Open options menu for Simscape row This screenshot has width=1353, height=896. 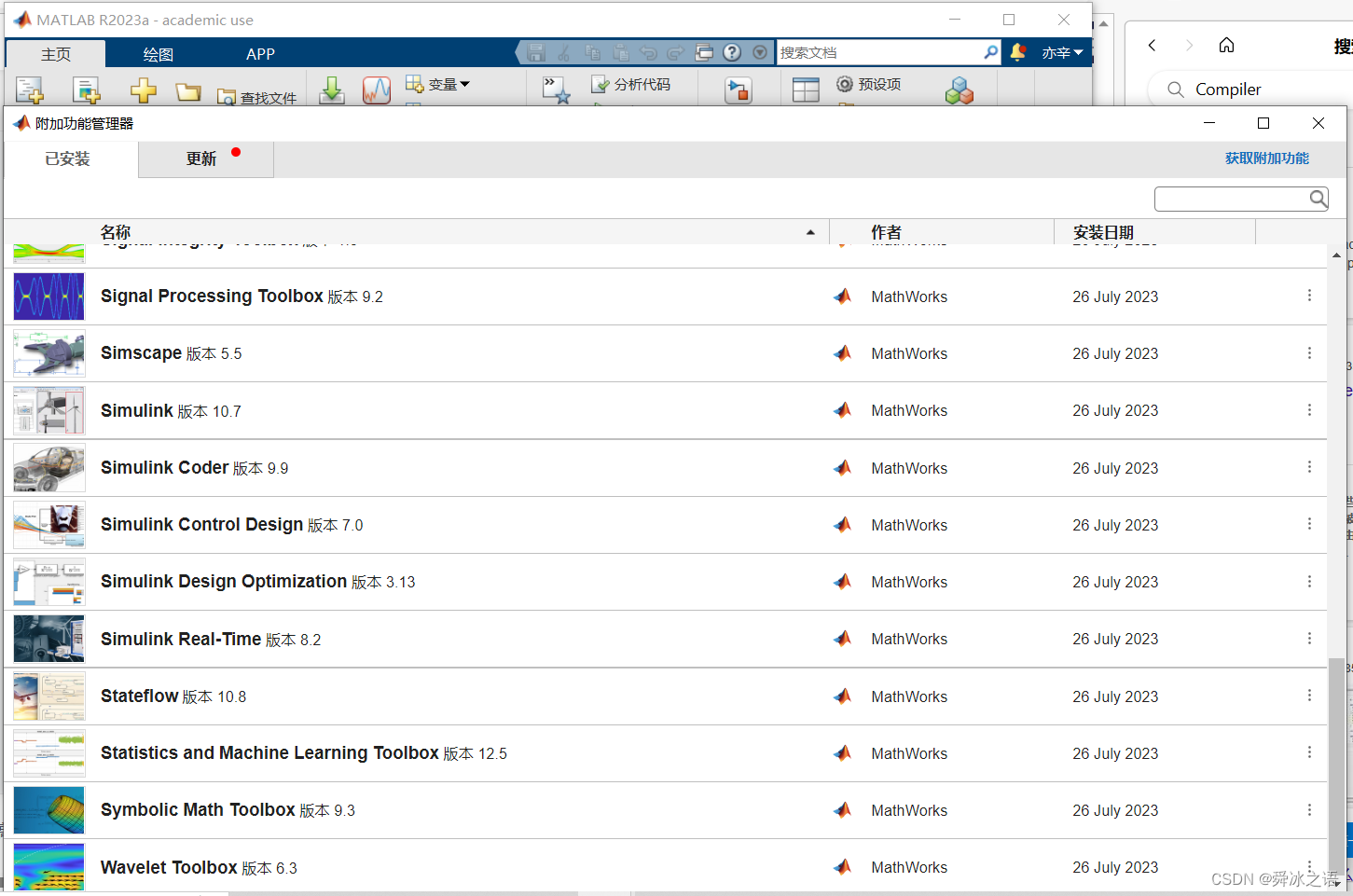[x=1309, y=352]
